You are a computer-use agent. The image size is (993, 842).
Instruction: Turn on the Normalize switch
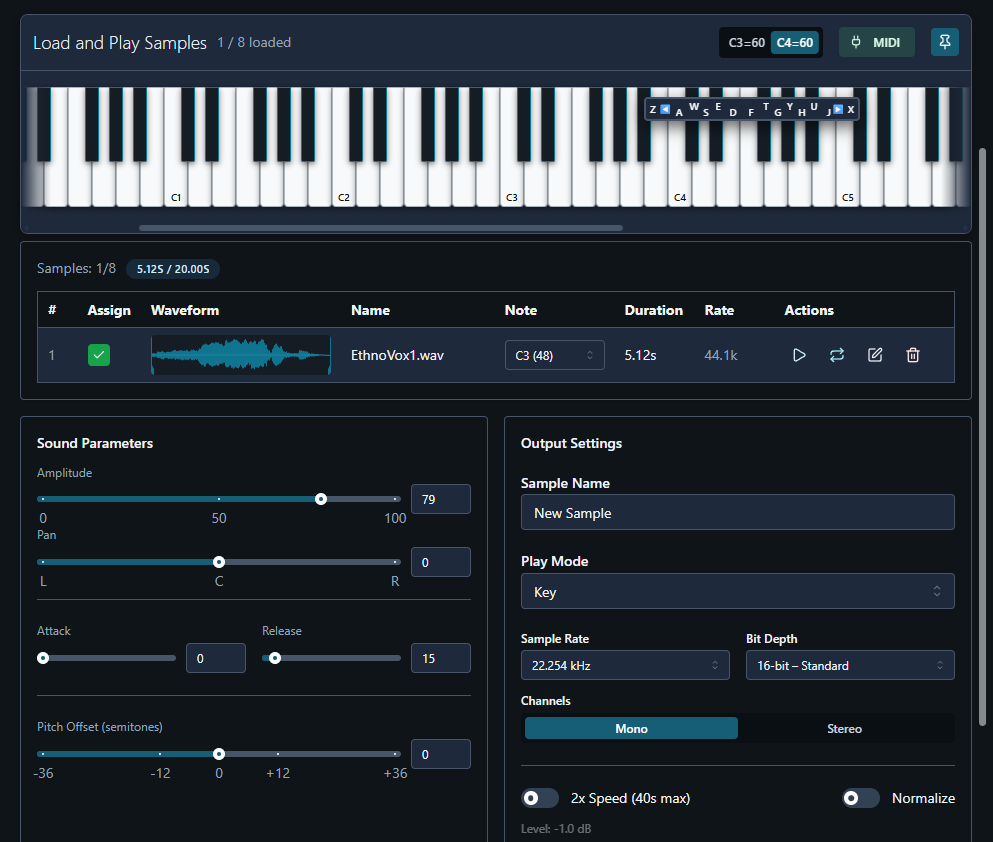pos(861,798)
